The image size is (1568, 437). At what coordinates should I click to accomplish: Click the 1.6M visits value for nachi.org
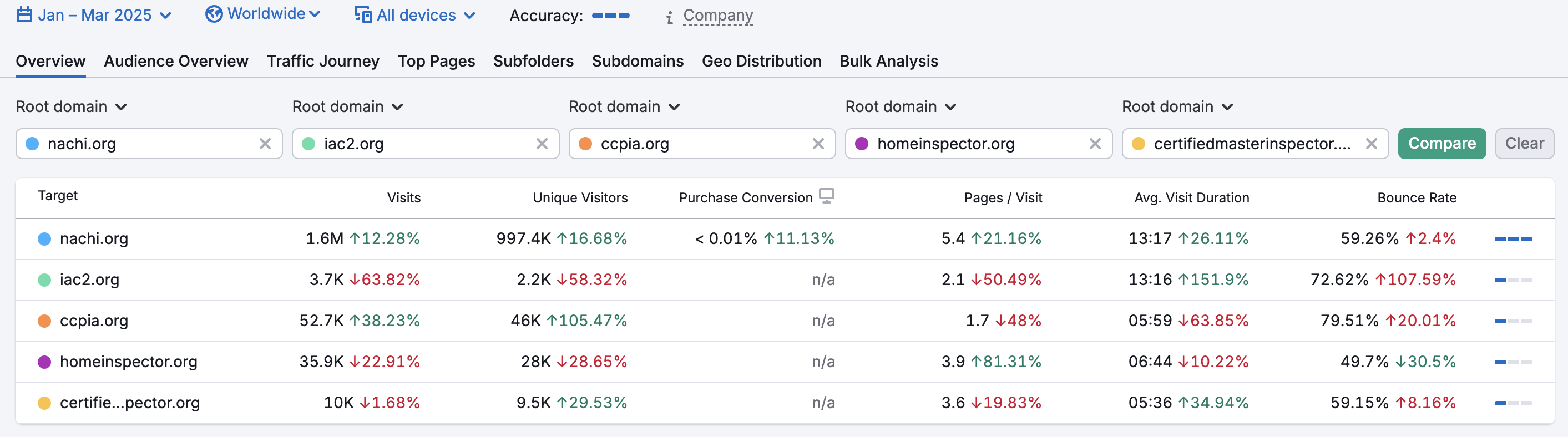[x=325, y=238]
